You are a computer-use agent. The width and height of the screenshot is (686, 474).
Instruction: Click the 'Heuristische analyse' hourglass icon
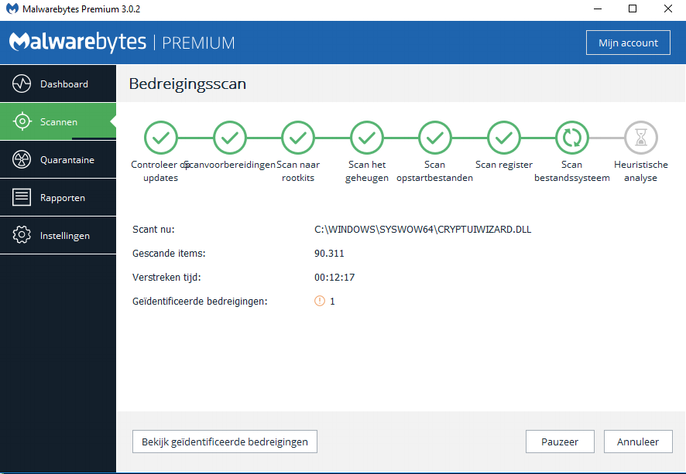point(639,137)
